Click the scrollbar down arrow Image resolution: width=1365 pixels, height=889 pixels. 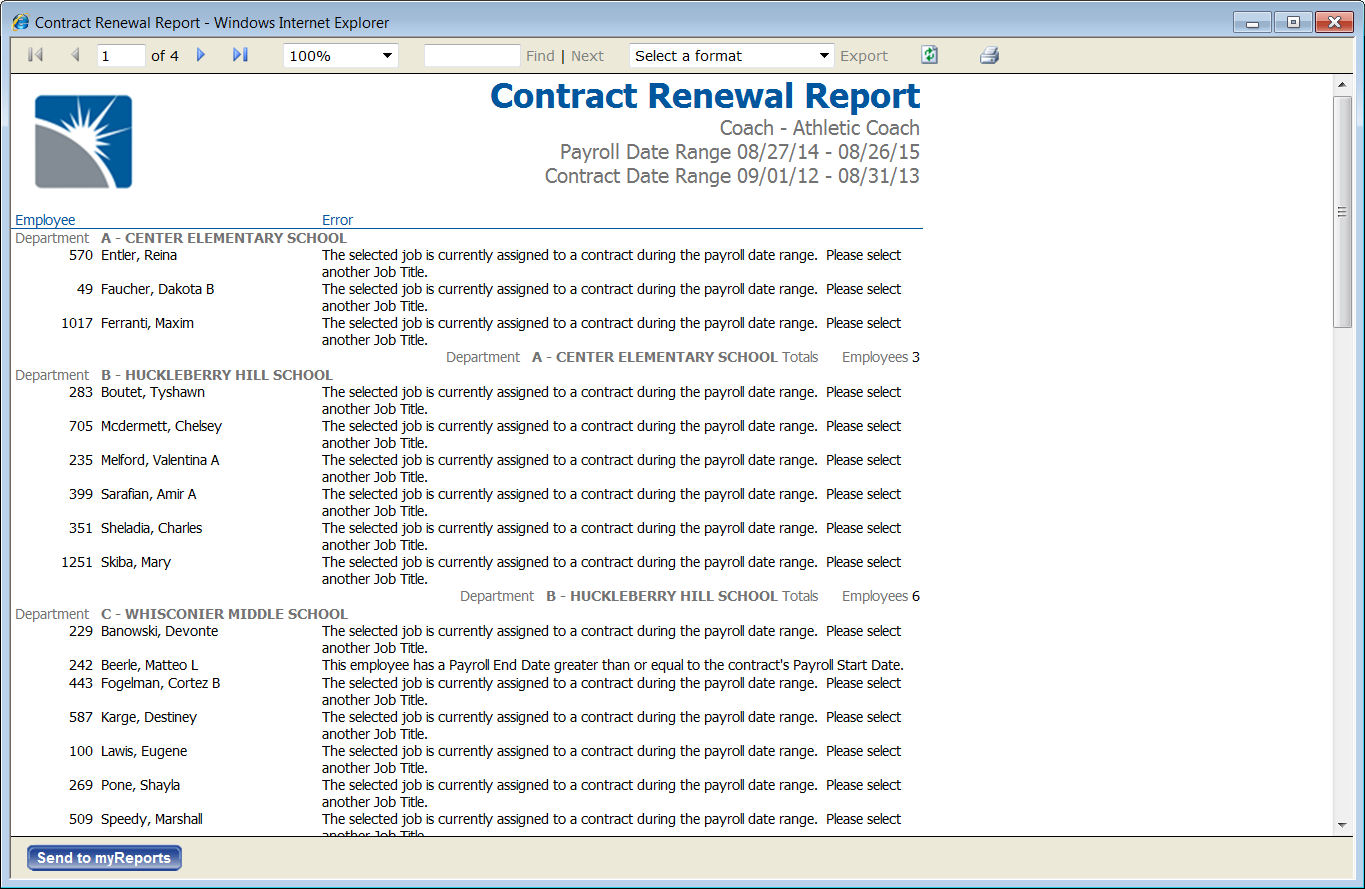pos(1342,825)
